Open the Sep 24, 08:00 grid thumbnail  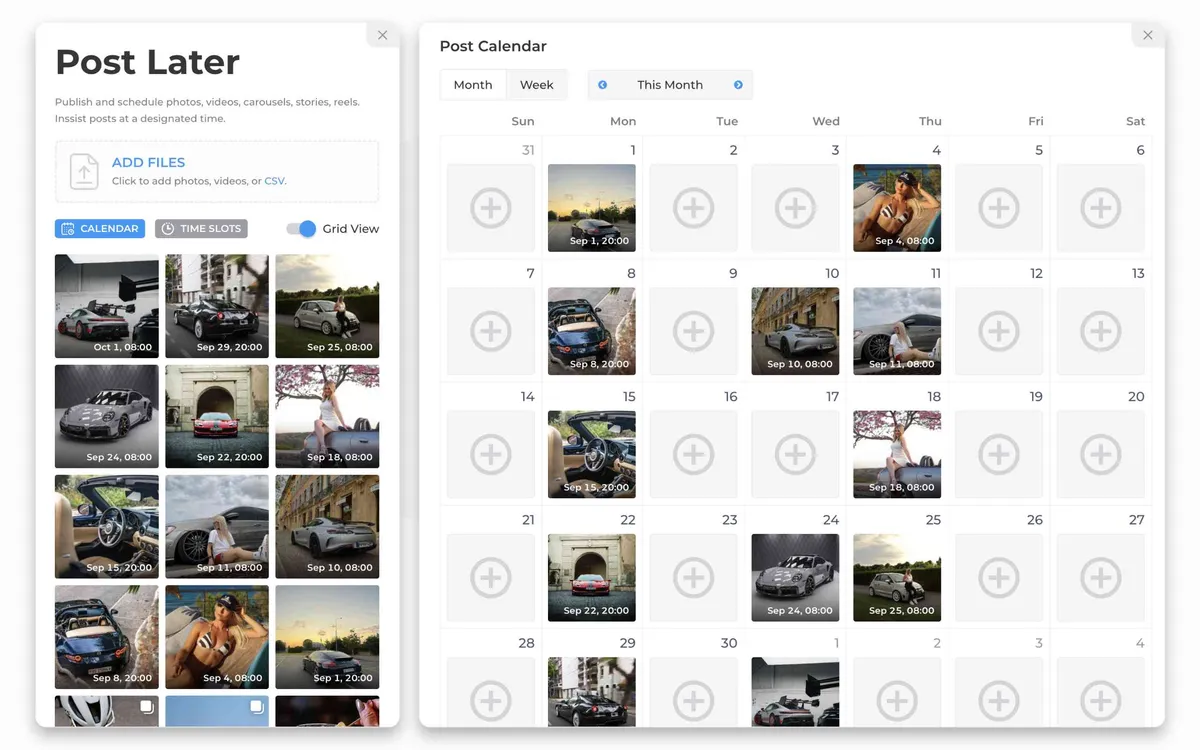[107, 416]
